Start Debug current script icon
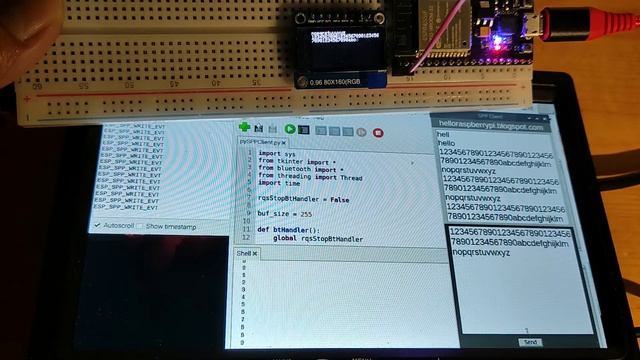 [303, 130]
